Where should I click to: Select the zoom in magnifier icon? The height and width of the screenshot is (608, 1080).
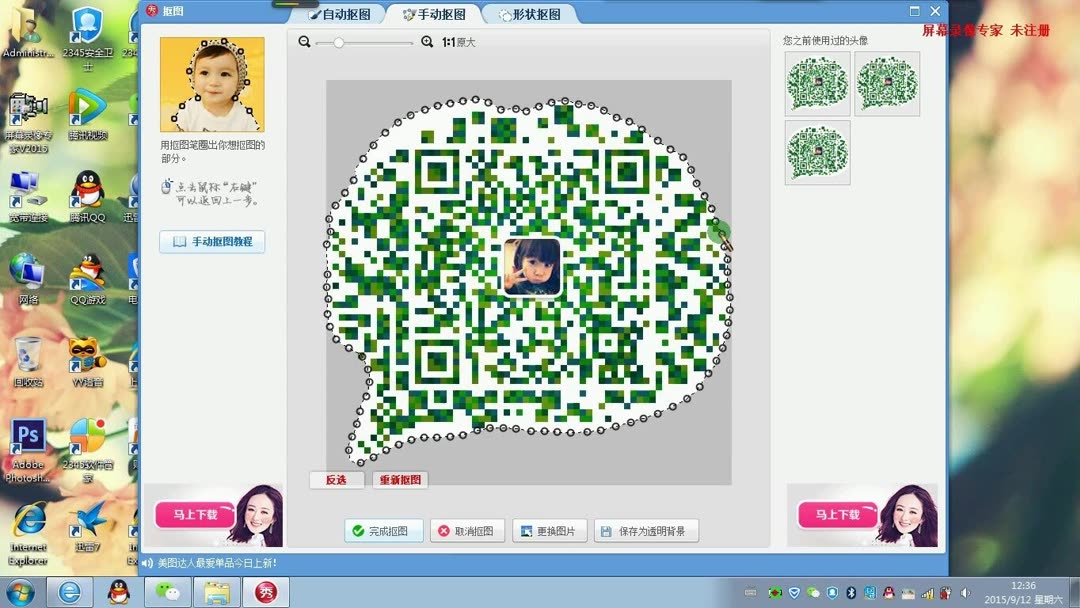pyautogui.click(x=428, y=43)
